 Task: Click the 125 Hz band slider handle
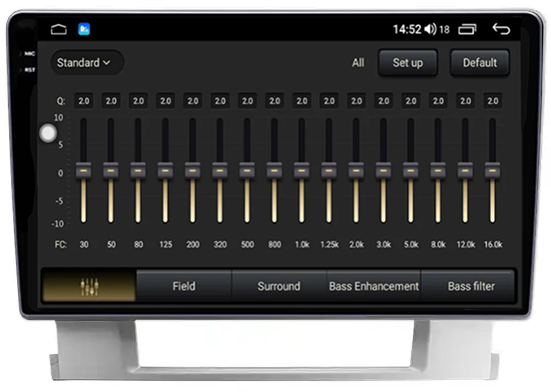pos(165,171)
